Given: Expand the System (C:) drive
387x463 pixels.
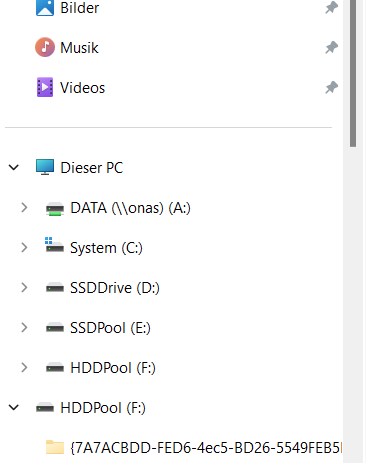Looking at the screenshot, I should 24,248.
